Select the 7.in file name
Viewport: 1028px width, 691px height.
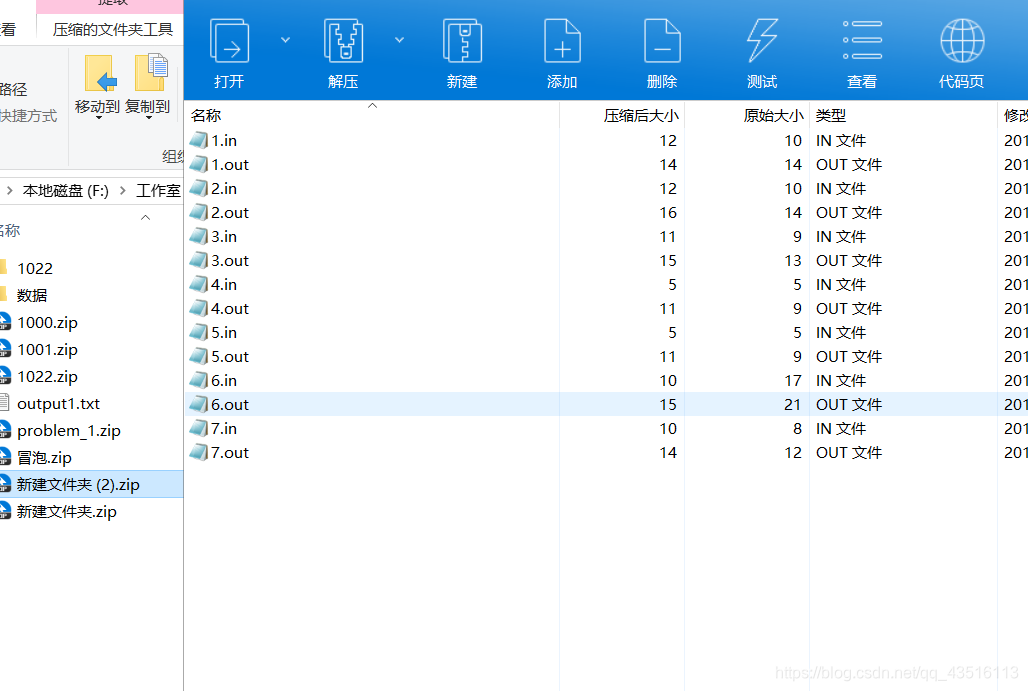tap(224, 429)
